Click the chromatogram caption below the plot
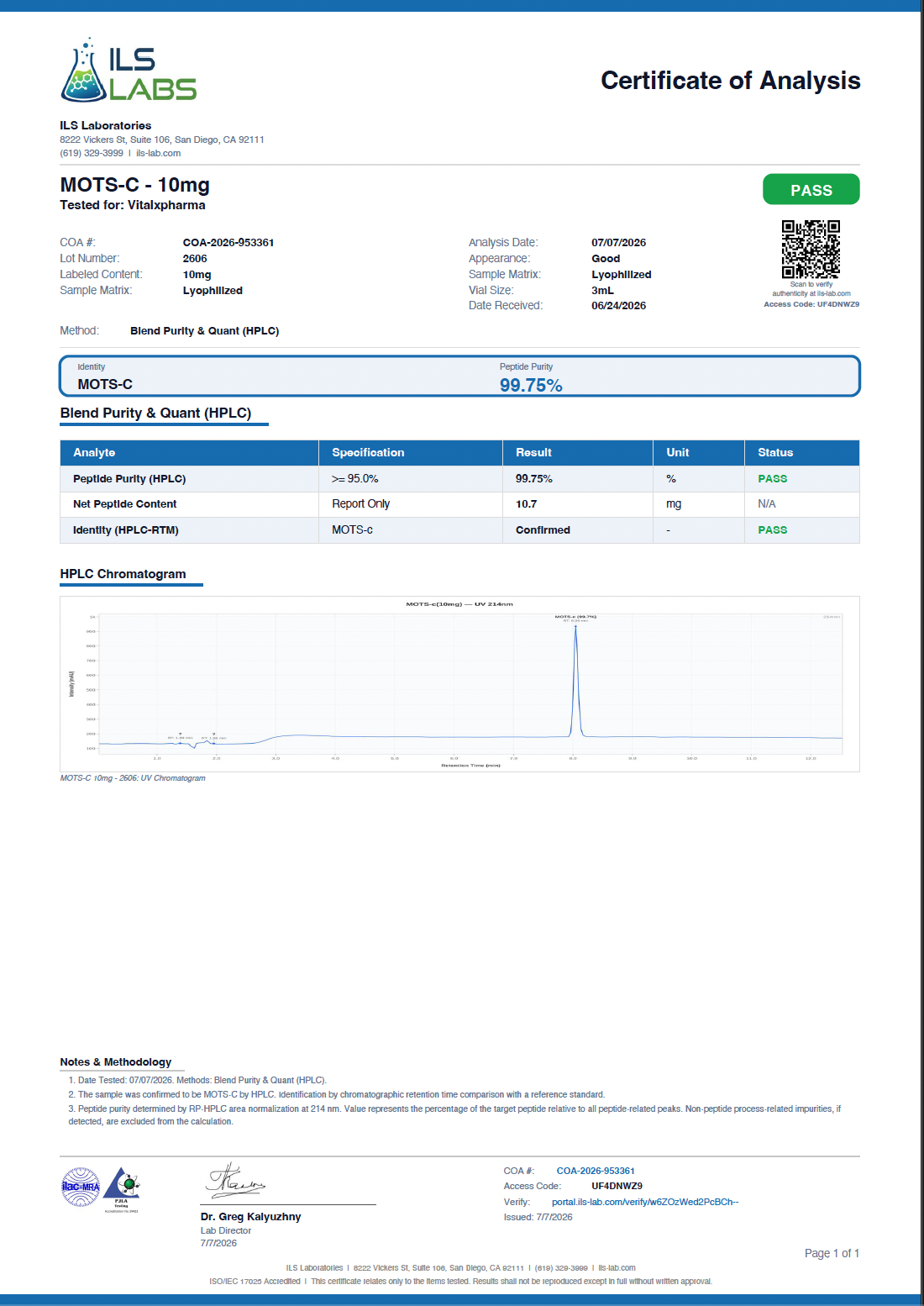This screenshot has width=924, height=1306. tap(133, 778)
